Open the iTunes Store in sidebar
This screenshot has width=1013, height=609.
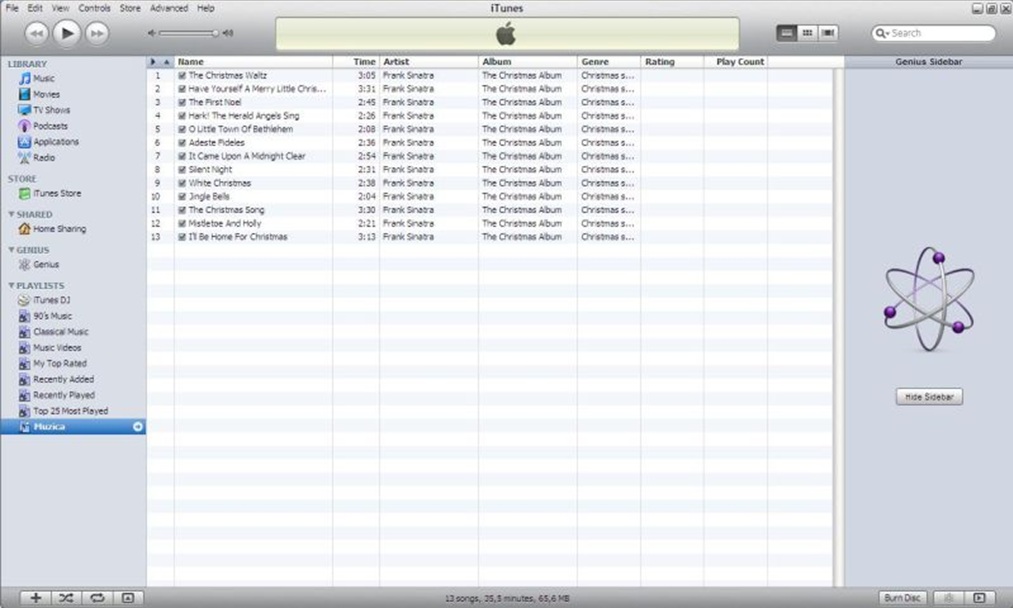point(56,194)
